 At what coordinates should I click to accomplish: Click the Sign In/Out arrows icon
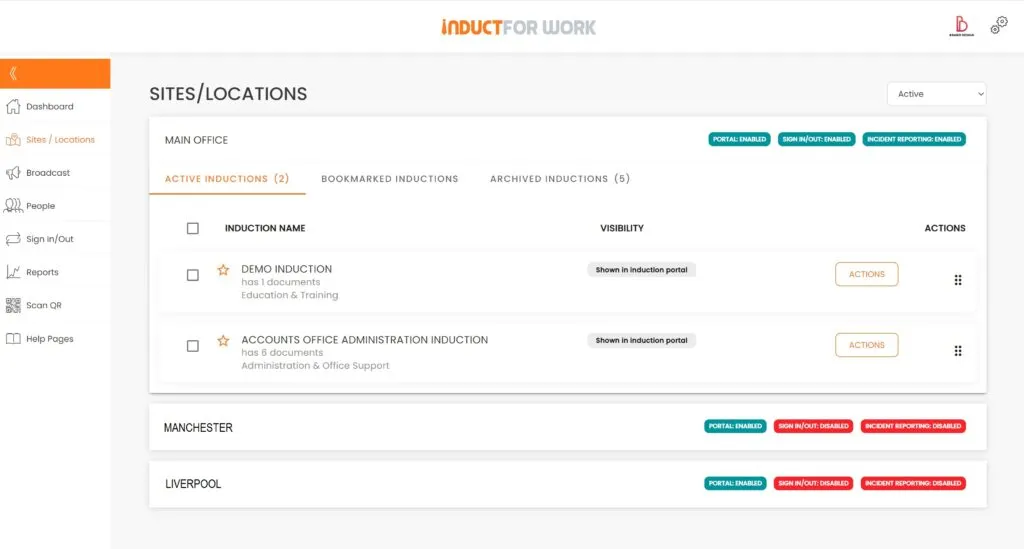pyautogui.click(x=13, y=239)
